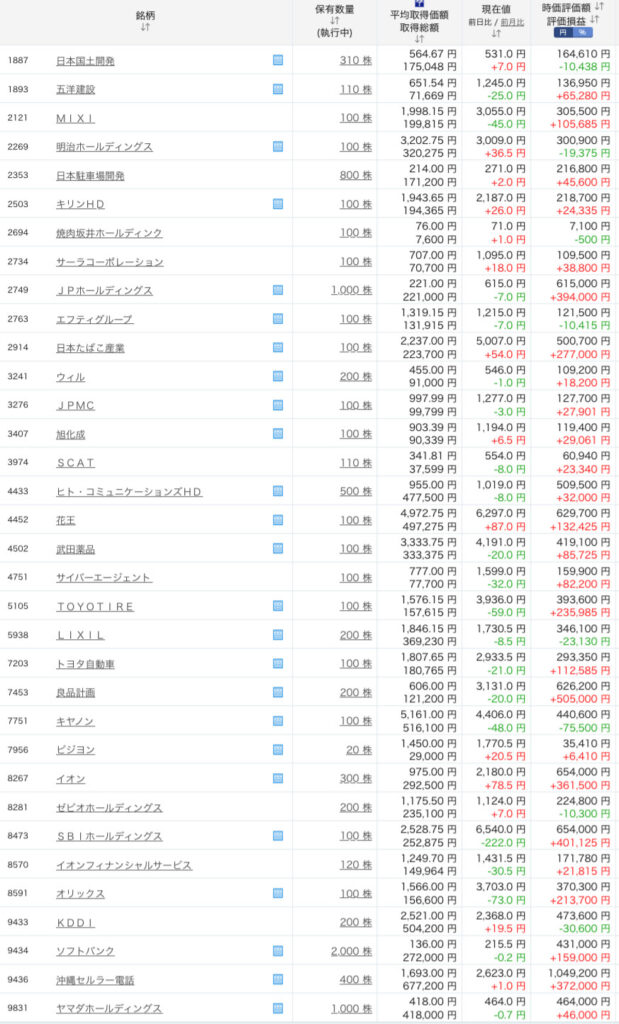Sort by 銘柄 using its sort arrows
Viewport: 619px width, 1024px height.
(145, 27)
